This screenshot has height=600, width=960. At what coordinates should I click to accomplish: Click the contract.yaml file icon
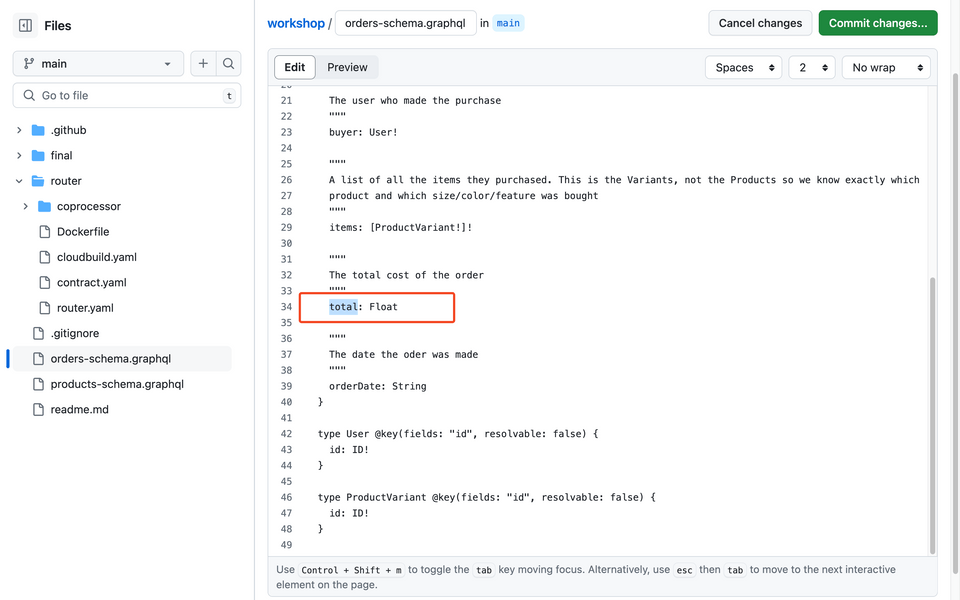[x=44, y=283]
